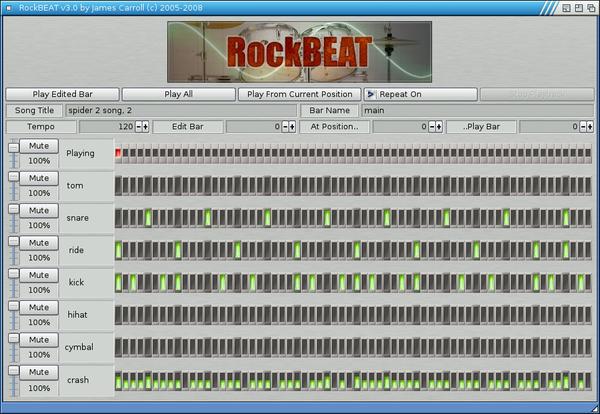Click into the Bar Name field
This screenshot has height=414, width=600.
(x=476, y=110)
